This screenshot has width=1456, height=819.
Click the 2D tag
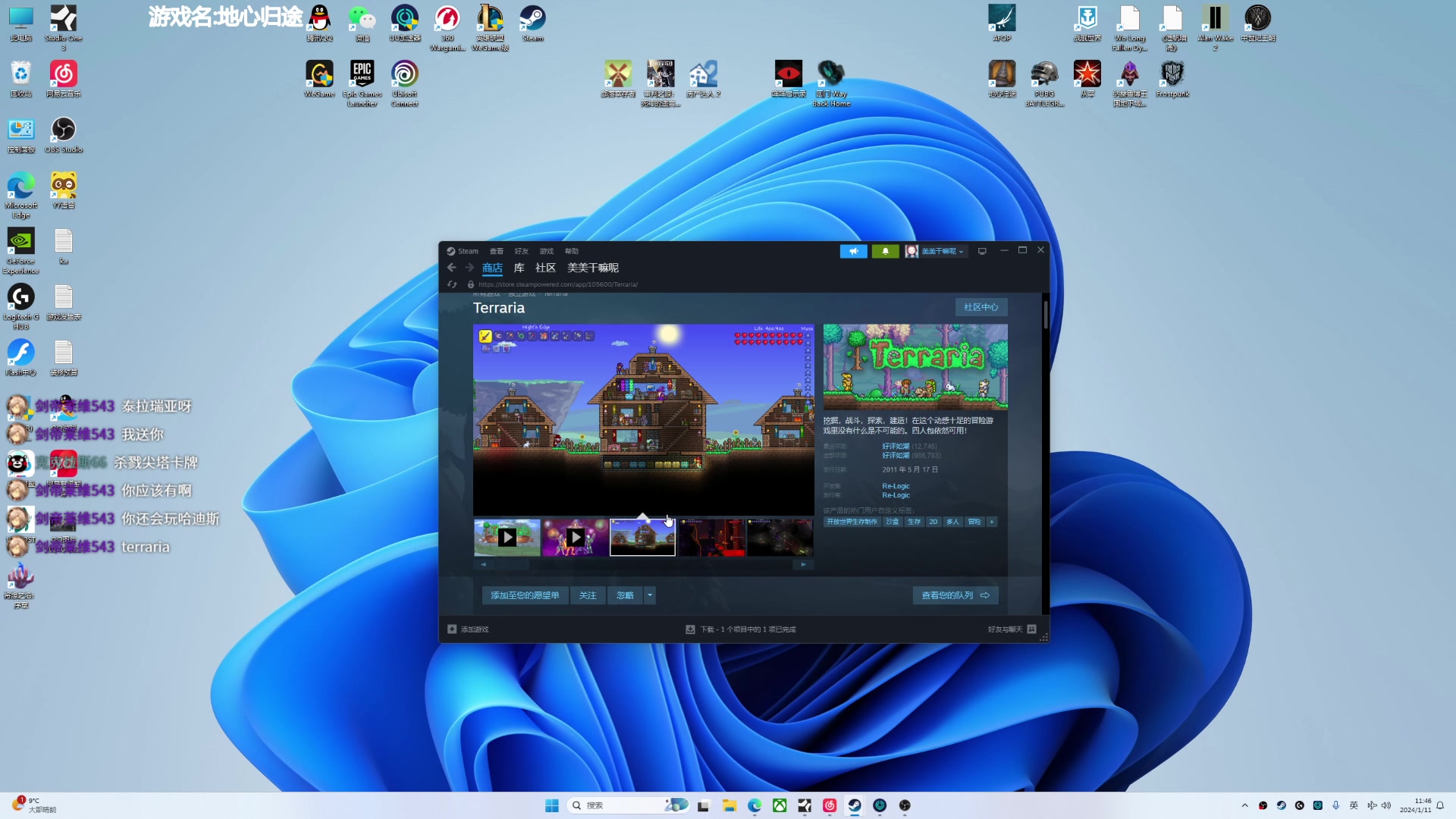pyautogui.click(x=934, y=522)
